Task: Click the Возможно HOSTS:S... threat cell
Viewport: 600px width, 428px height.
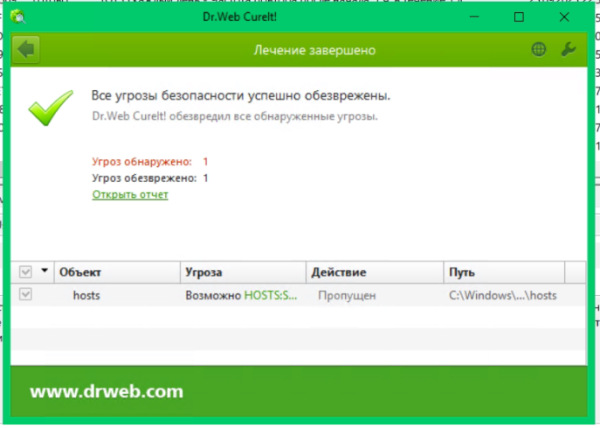Action: tap(241, 295)
